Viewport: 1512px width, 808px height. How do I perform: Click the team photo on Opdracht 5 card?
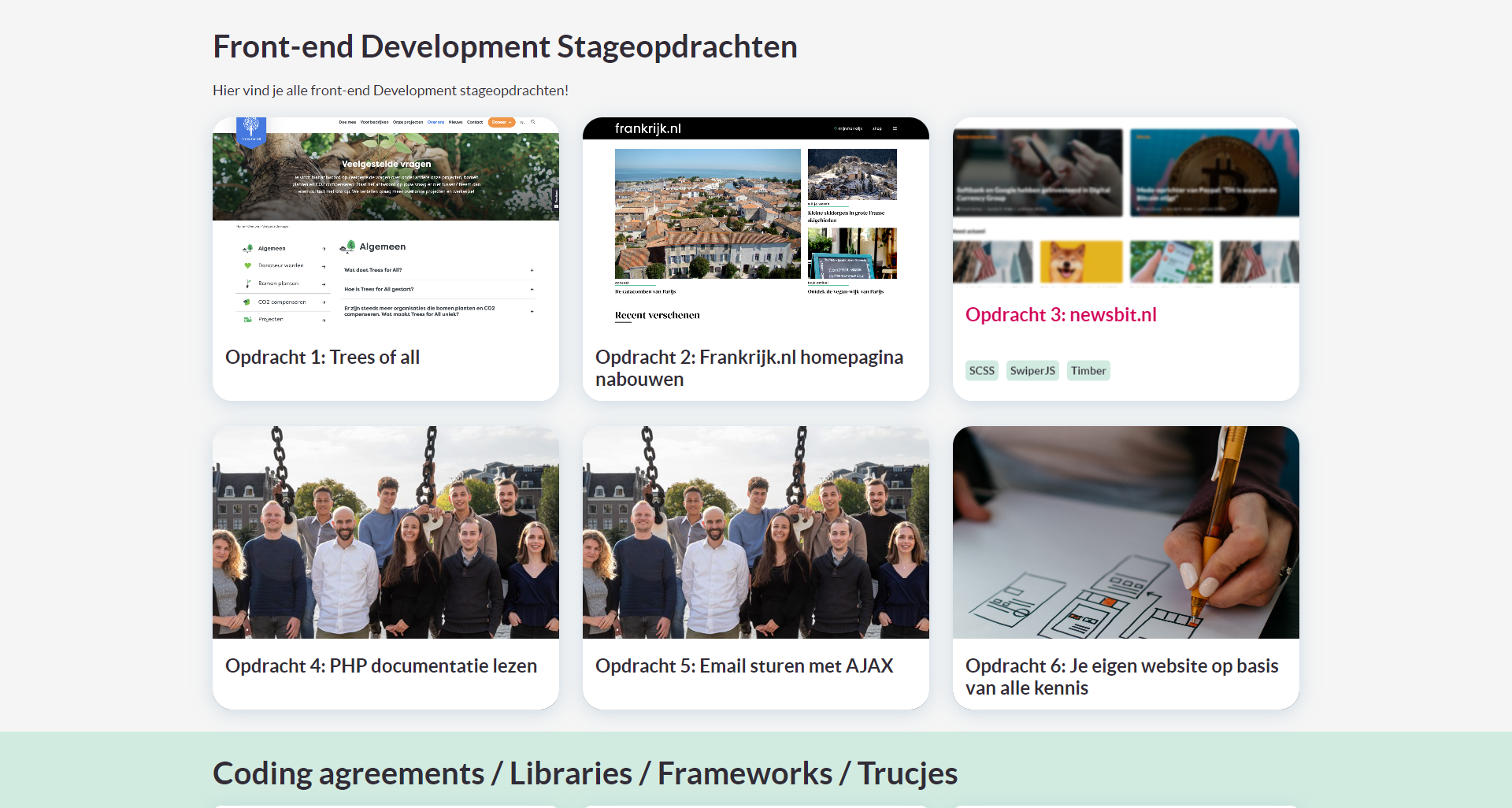click(x=756, y=532)
